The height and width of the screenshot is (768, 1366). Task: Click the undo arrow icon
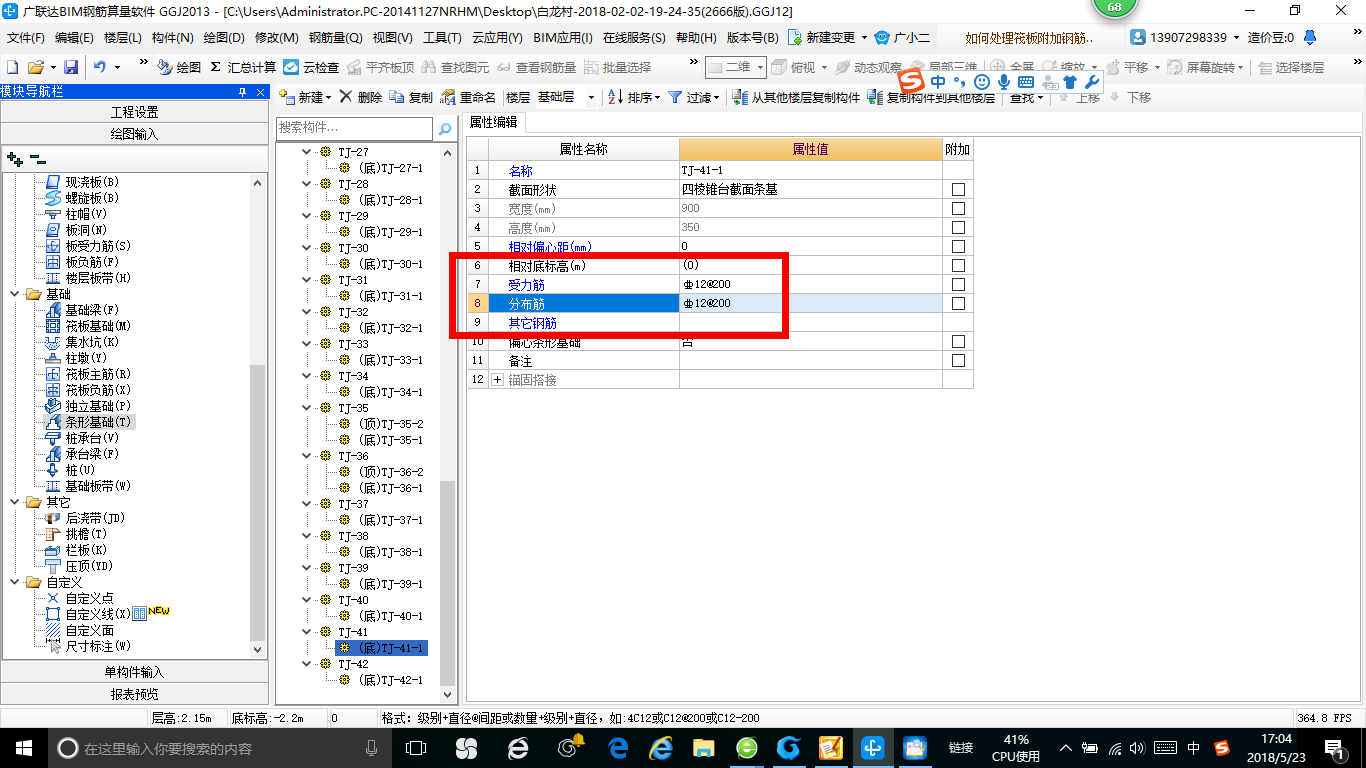(x=100, y=67)
